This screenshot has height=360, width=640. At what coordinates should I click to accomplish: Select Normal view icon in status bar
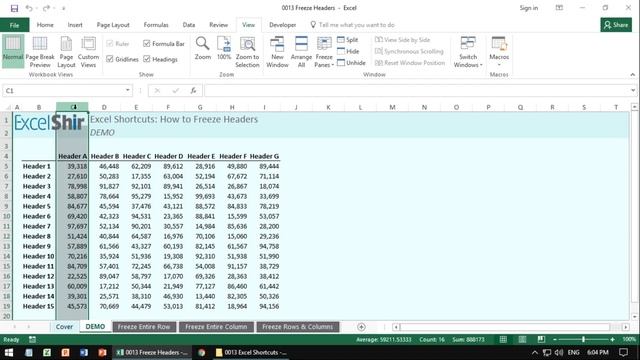click(x=503, y=340)
